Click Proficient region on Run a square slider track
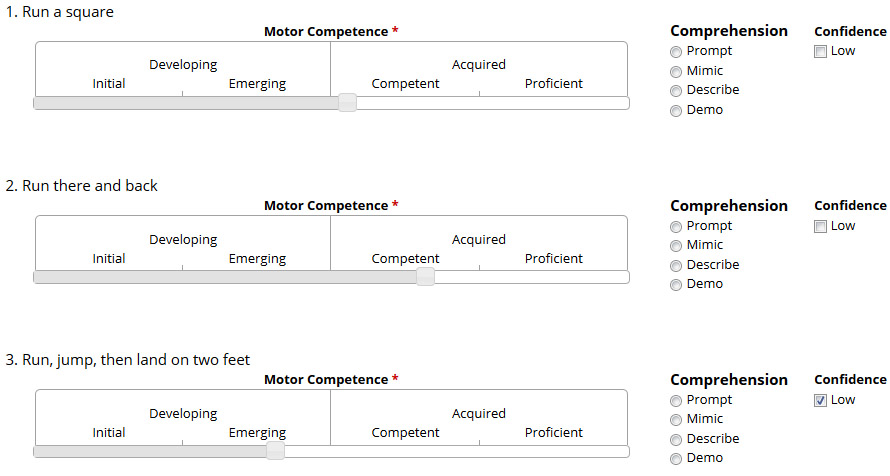The image size is (890, 476). tap(554, 103)
